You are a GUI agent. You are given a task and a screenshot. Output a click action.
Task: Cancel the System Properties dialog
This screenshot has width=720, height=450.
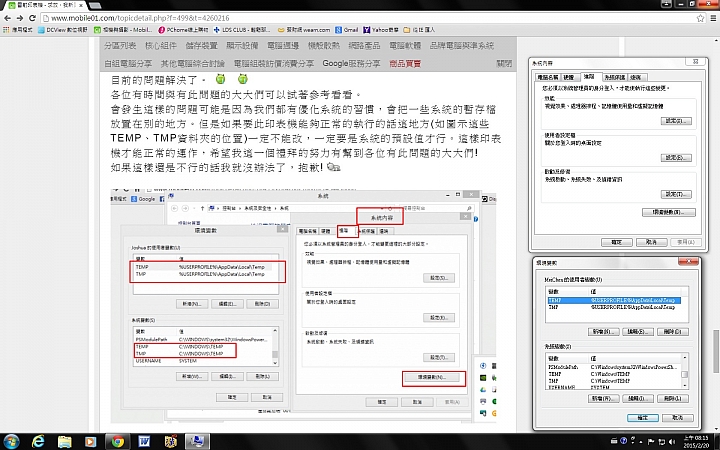pos(651,242)
